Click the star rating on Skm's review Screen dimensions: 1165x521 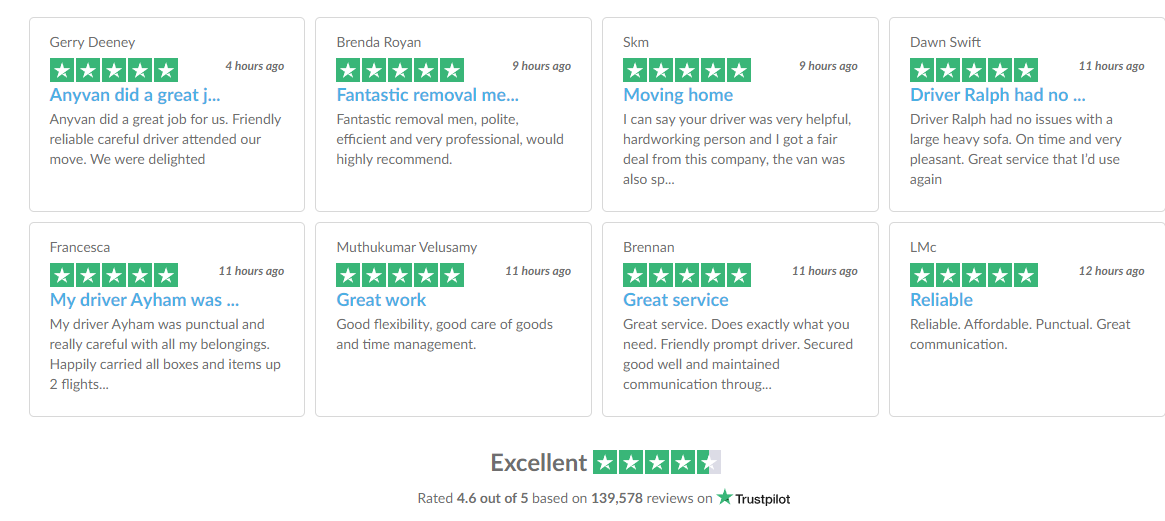coord(687,70)
